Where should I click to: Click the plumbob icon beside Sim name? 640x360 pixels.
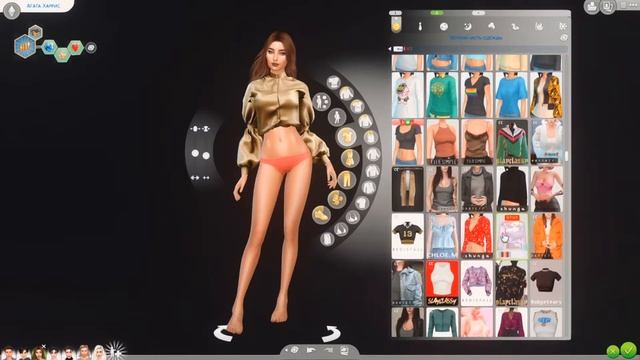pyautogui.click(x=12, y=10)
